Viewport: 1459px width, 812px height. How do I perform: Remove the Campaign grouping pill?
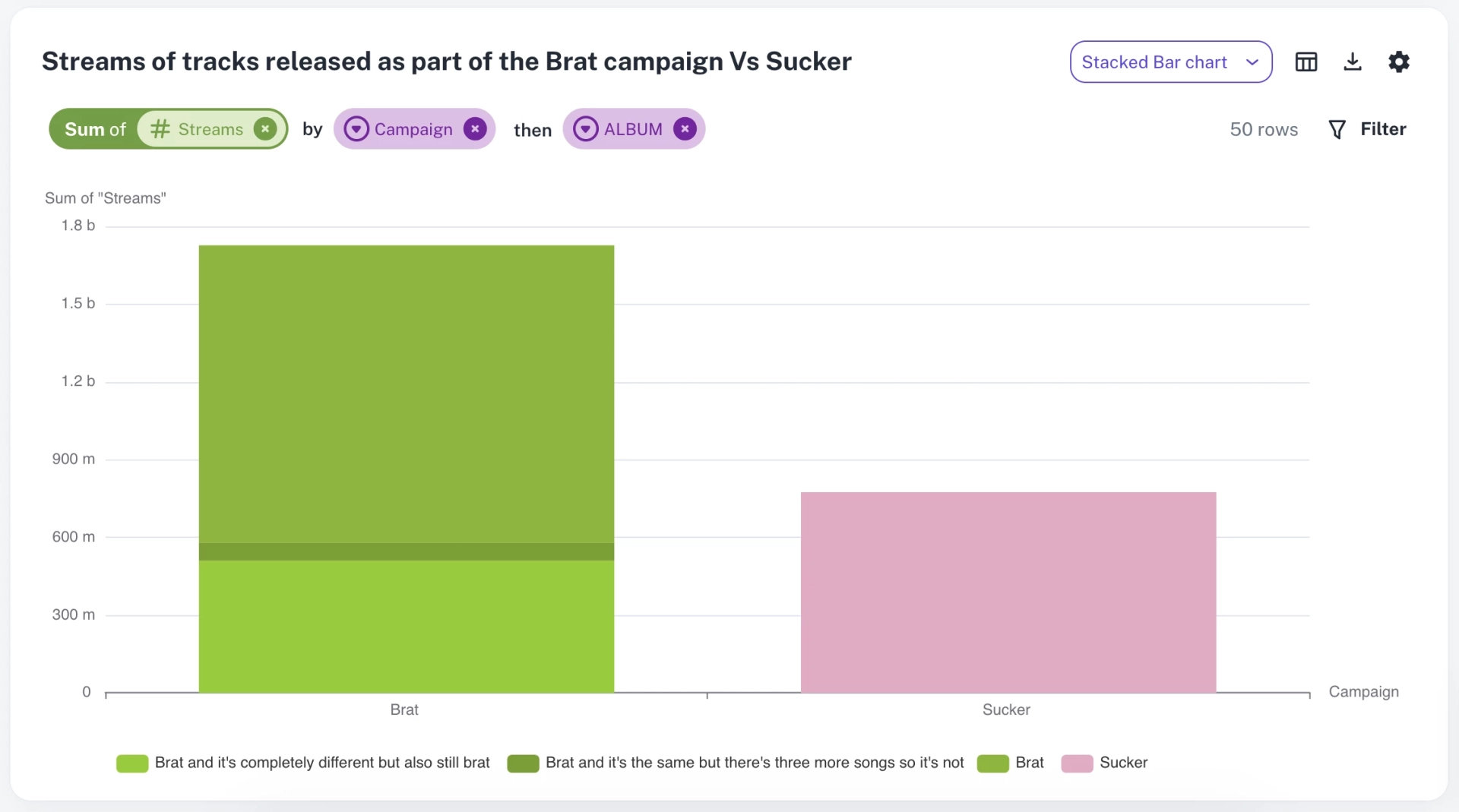coord(475,129)
